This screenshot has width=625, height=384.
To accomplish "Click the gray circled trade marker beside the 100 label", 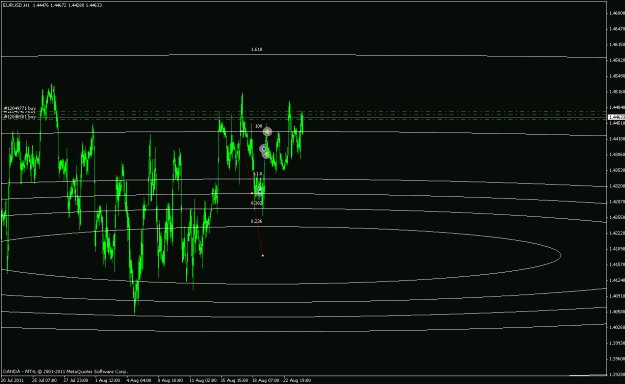I will click(x=267, y=131).
